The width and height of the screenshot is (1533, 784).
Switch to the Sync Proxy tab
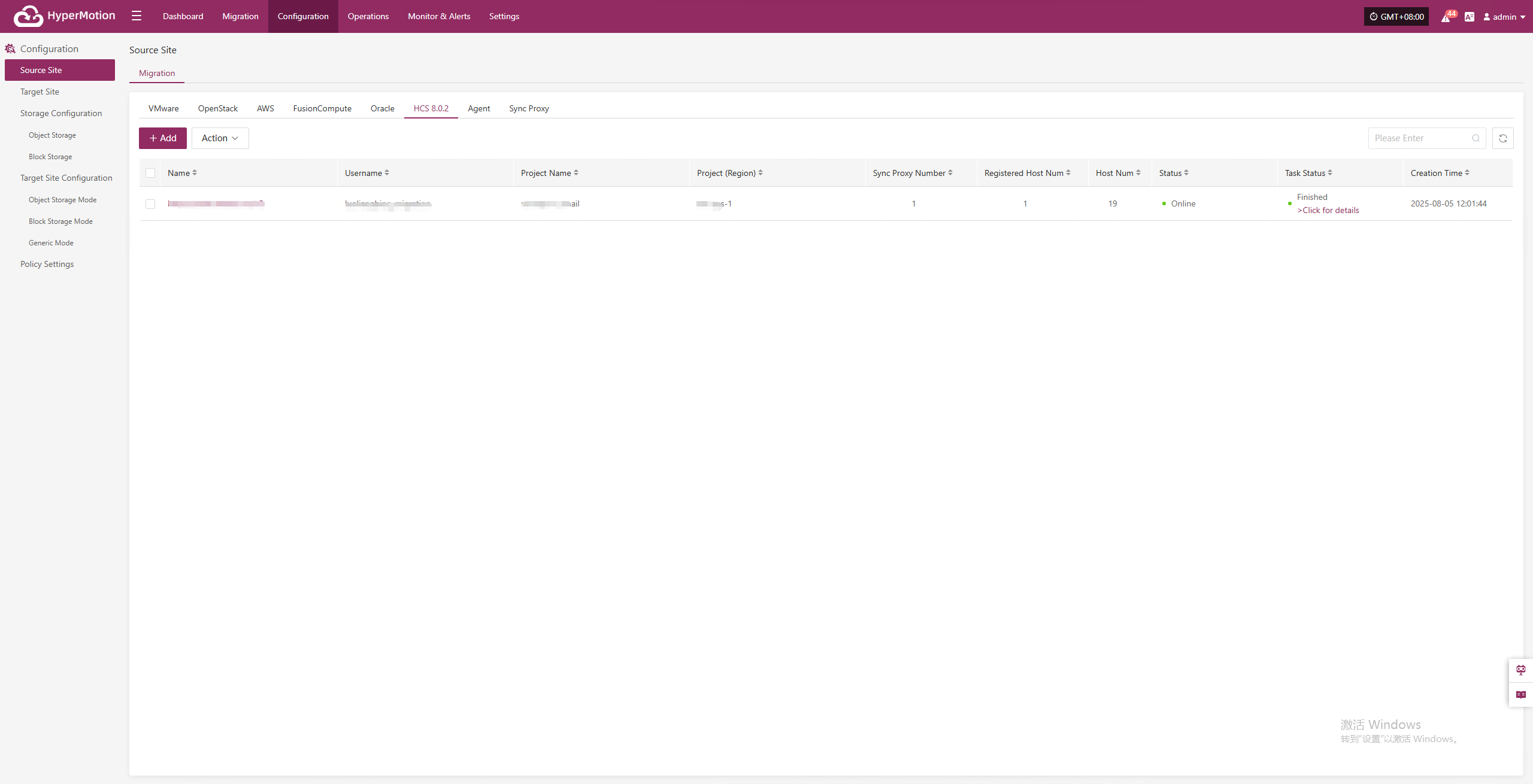pyautogui.click(x=529, y=108)
